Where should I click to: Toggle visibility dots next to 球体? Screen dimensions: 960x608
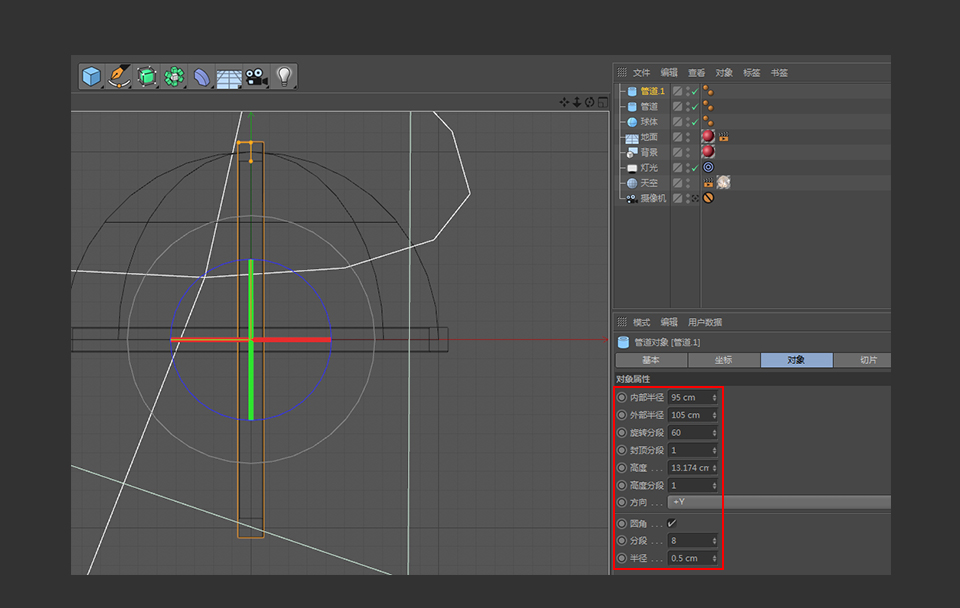click(x=687, y=121)
